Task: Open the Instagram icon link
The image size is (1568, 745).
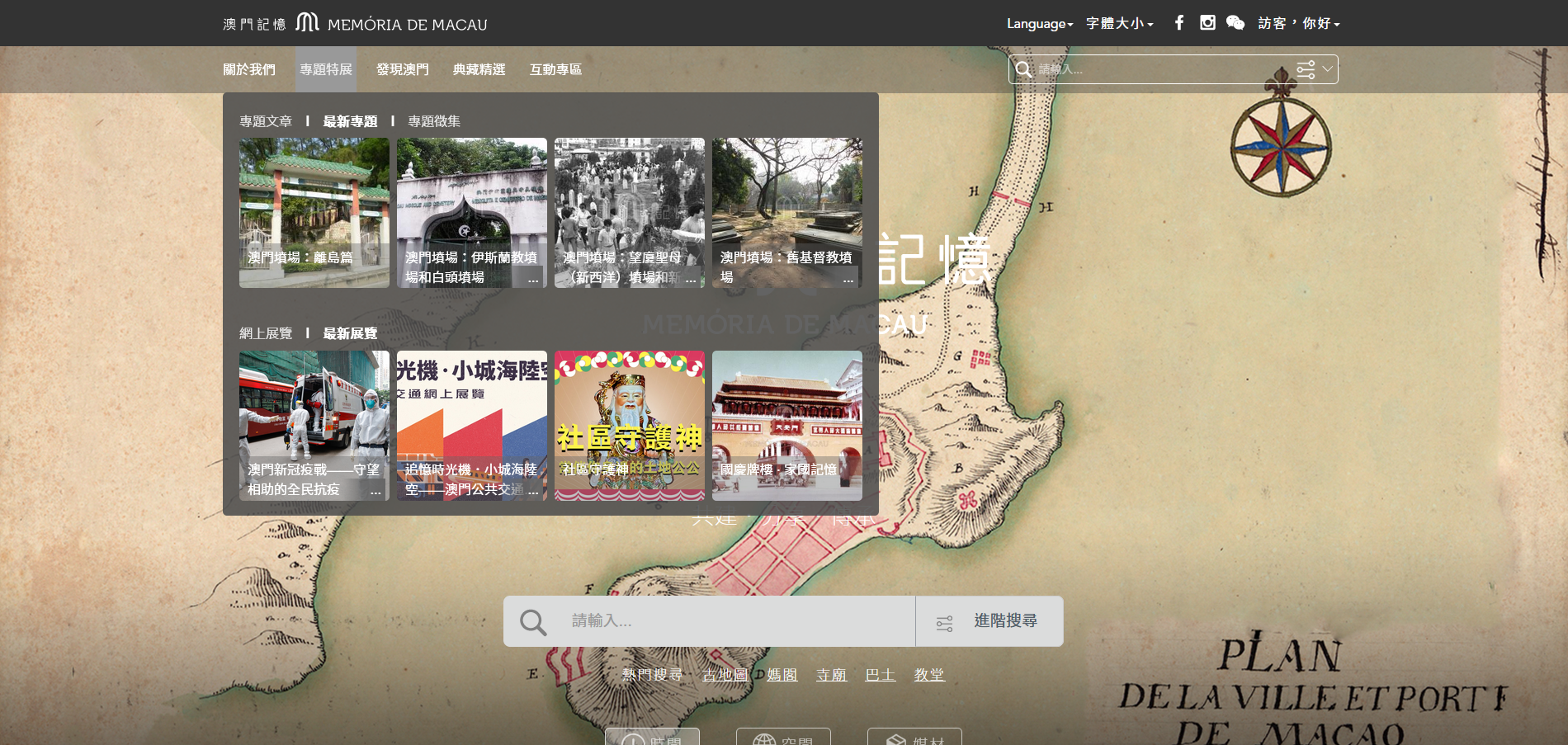Action: [1207, 22]
